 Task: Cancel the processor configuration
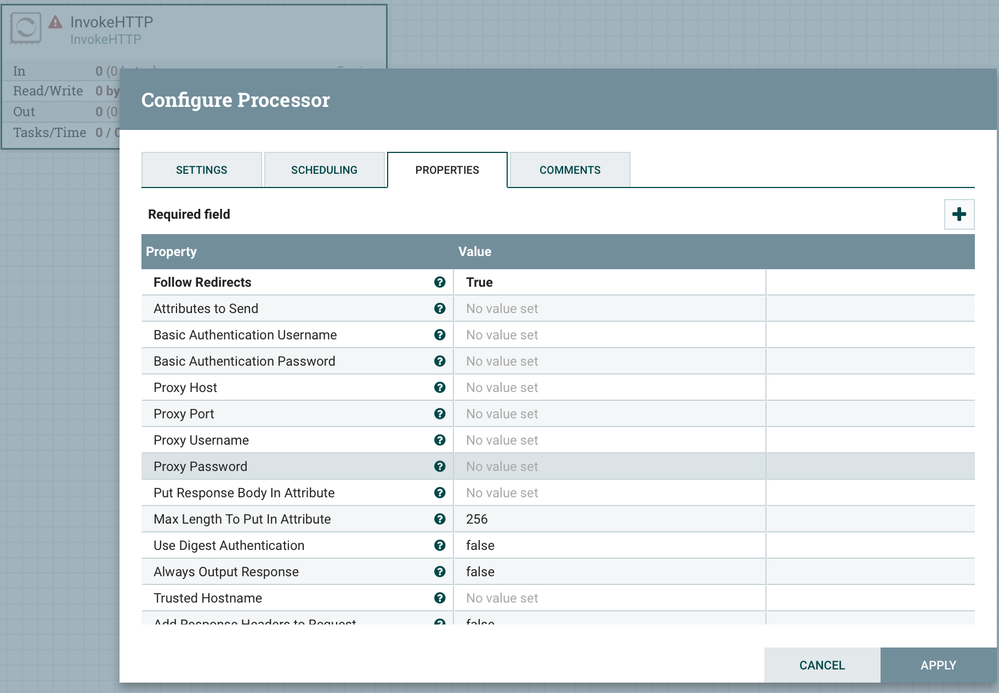pyautogui.click(x=822, y=665)
